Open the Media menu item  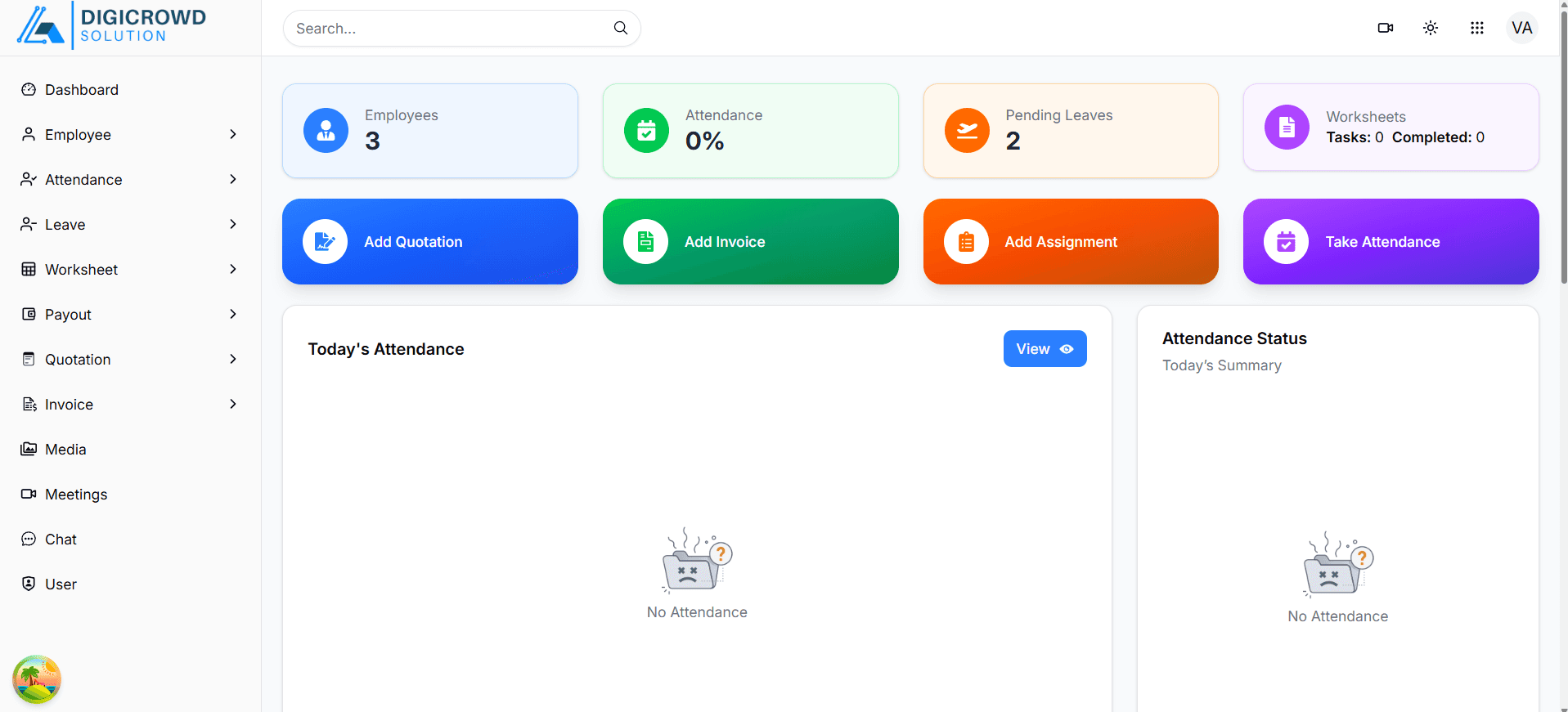(130, 450)
